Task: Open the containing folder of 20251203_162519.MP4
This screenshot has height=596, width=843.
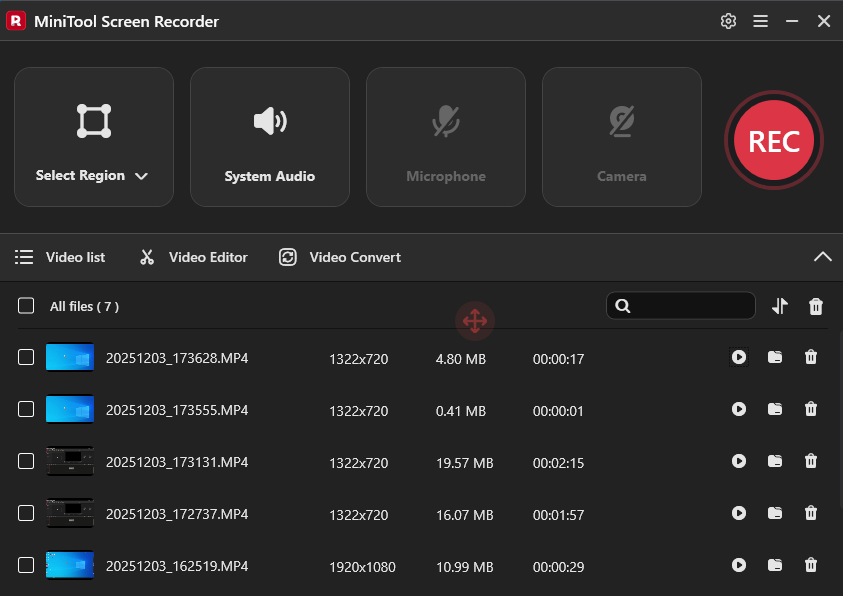Action: (775, 565)
